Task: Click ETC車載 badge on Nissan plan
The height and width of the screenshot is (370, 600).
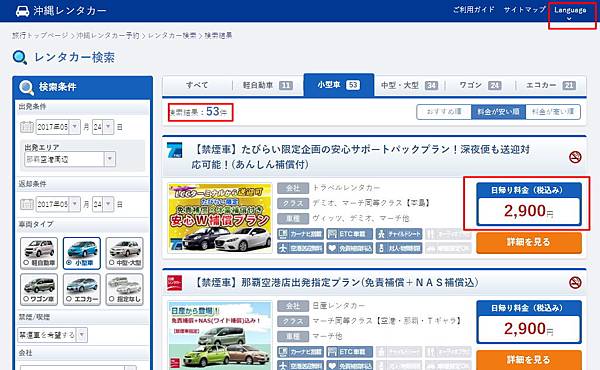Action: pos(350,352)
